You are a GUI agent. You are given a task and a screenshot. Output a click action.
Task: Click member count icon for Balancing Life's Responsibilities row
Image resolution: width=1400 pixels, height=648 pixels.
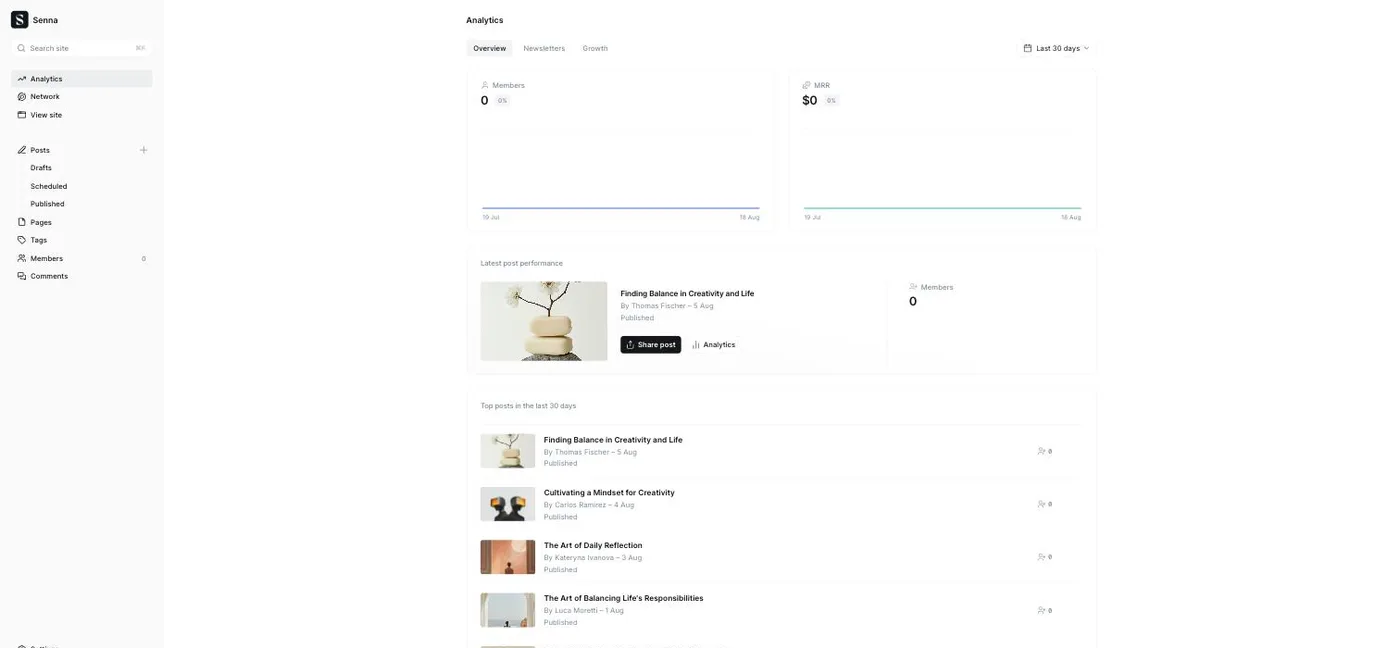point(1042,610)
